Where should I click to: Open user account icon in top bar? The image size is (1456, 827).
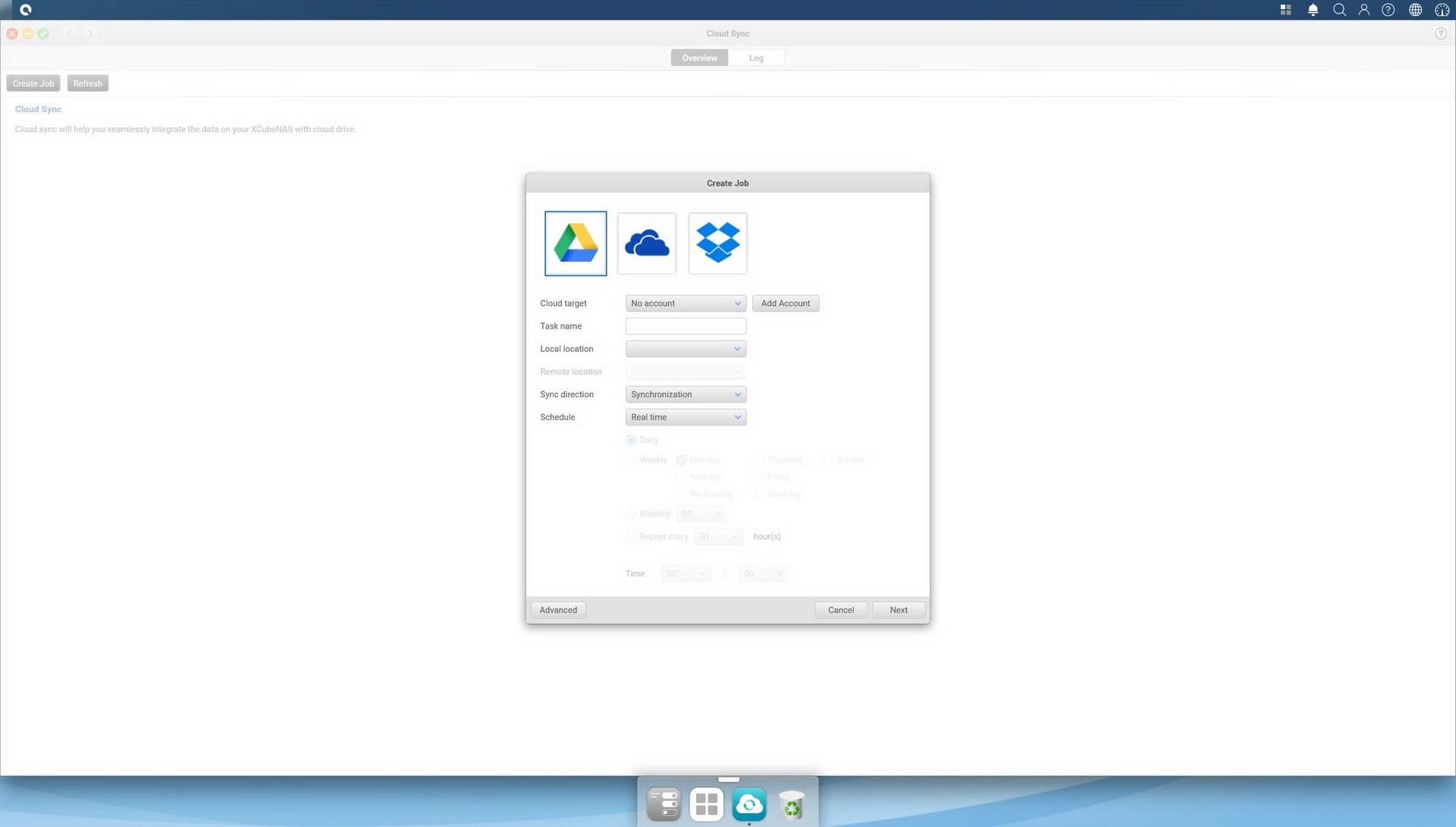[1363, 10]
